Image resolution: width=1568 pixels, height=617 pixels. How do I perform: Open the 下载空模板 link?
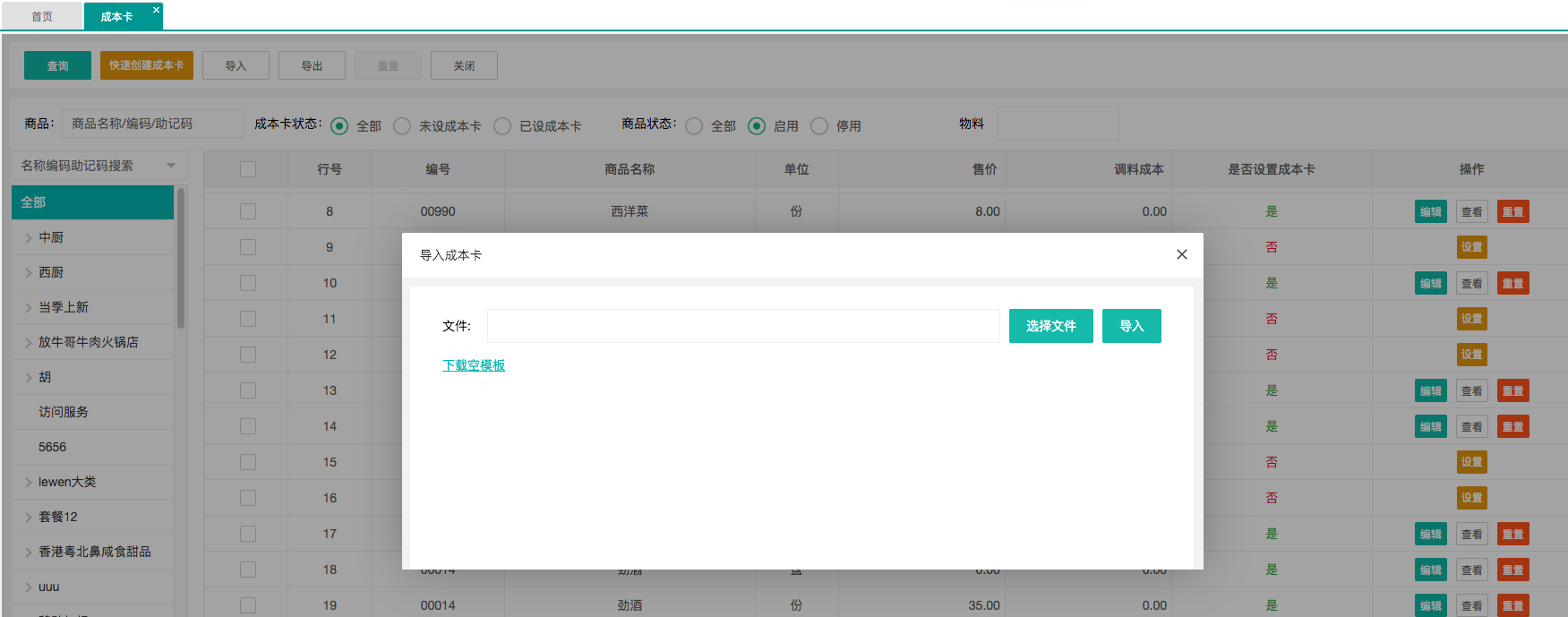[474, 365]
